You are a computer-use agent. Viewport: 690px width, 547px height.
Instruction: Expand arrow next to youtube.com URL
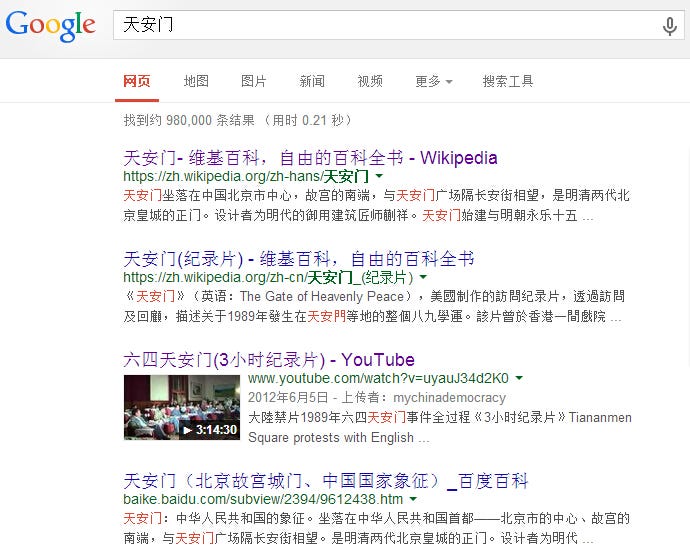519,378
